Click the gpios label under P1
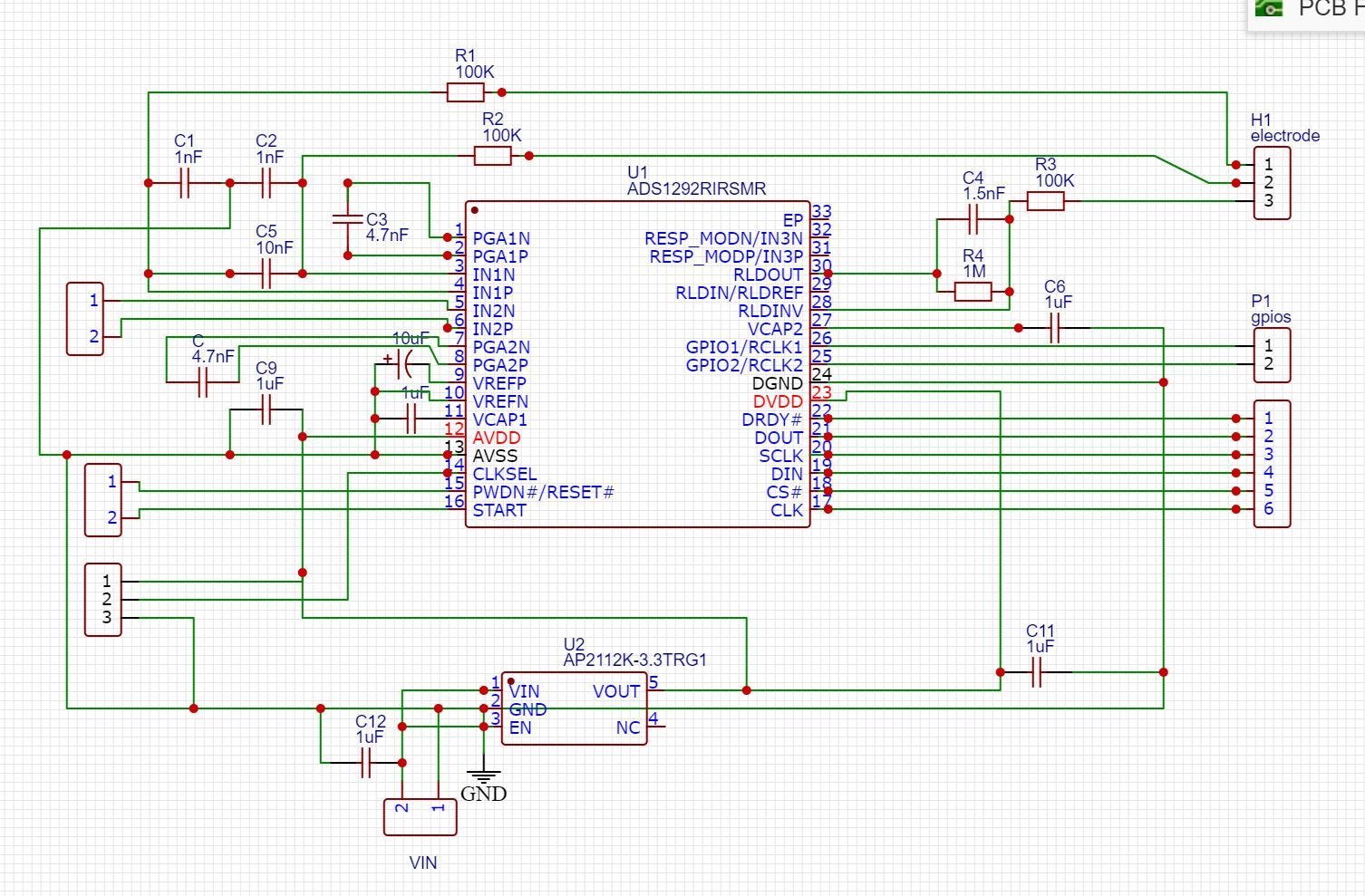Screen dimensions: 1365x896 (1271, 317)
